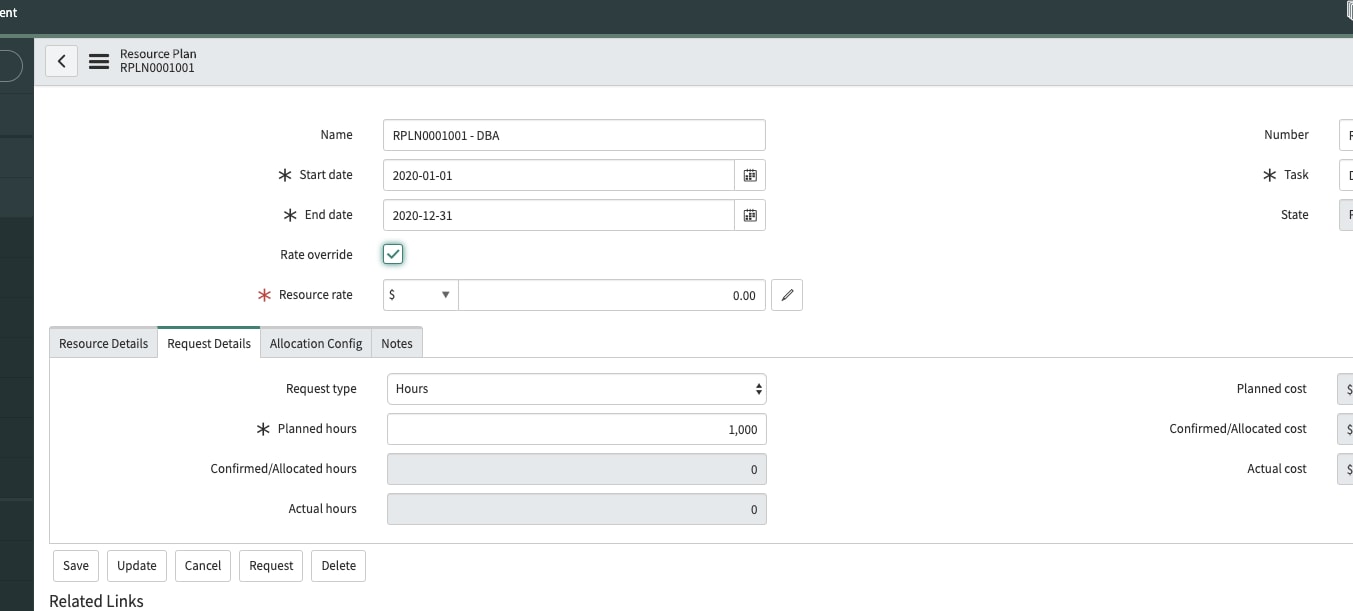Click the Update button
1353x611 pixels.
click(136, 565)
